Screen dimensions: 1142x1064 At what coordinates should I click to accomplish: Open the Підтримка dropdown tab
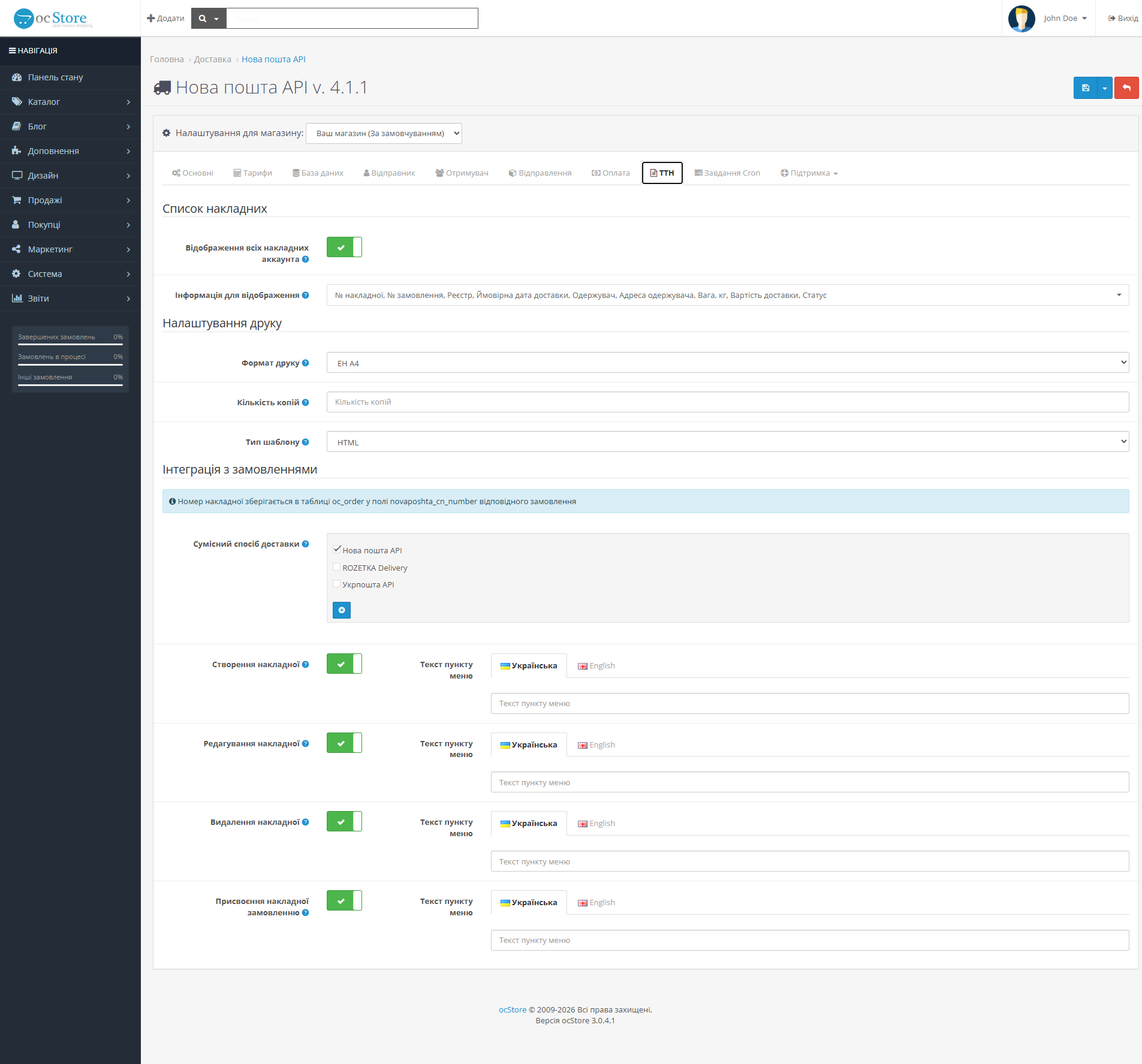click(x=809, y=173)
